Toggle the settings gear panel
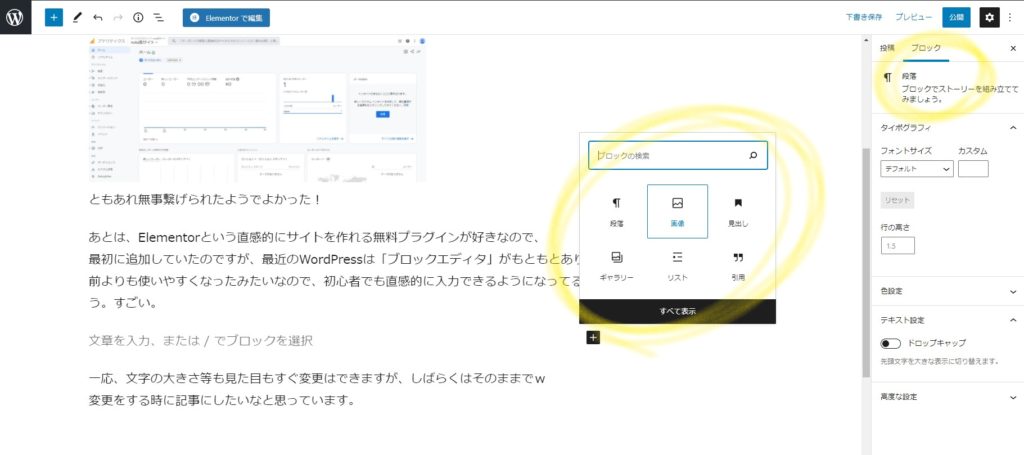This screenshot has width=1024, height=455. (988, 17)
